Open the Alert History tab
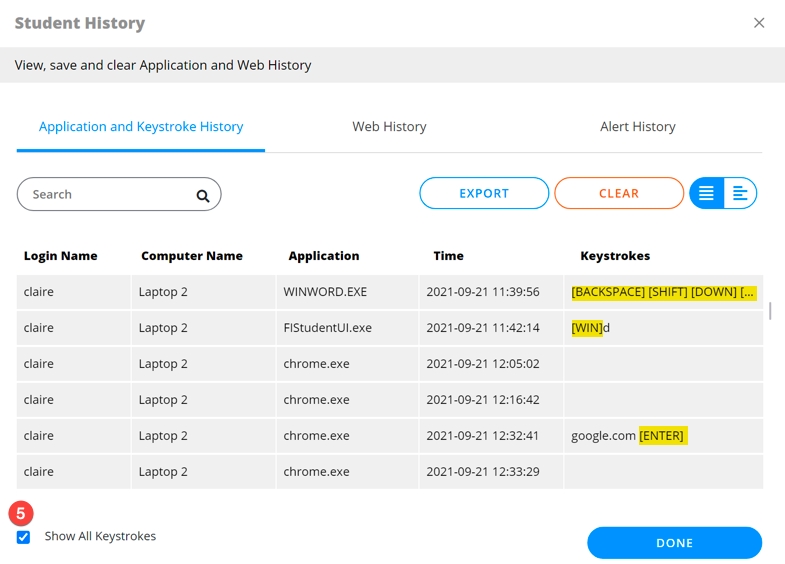Viewport: 785px width, 564px height. 637,127
